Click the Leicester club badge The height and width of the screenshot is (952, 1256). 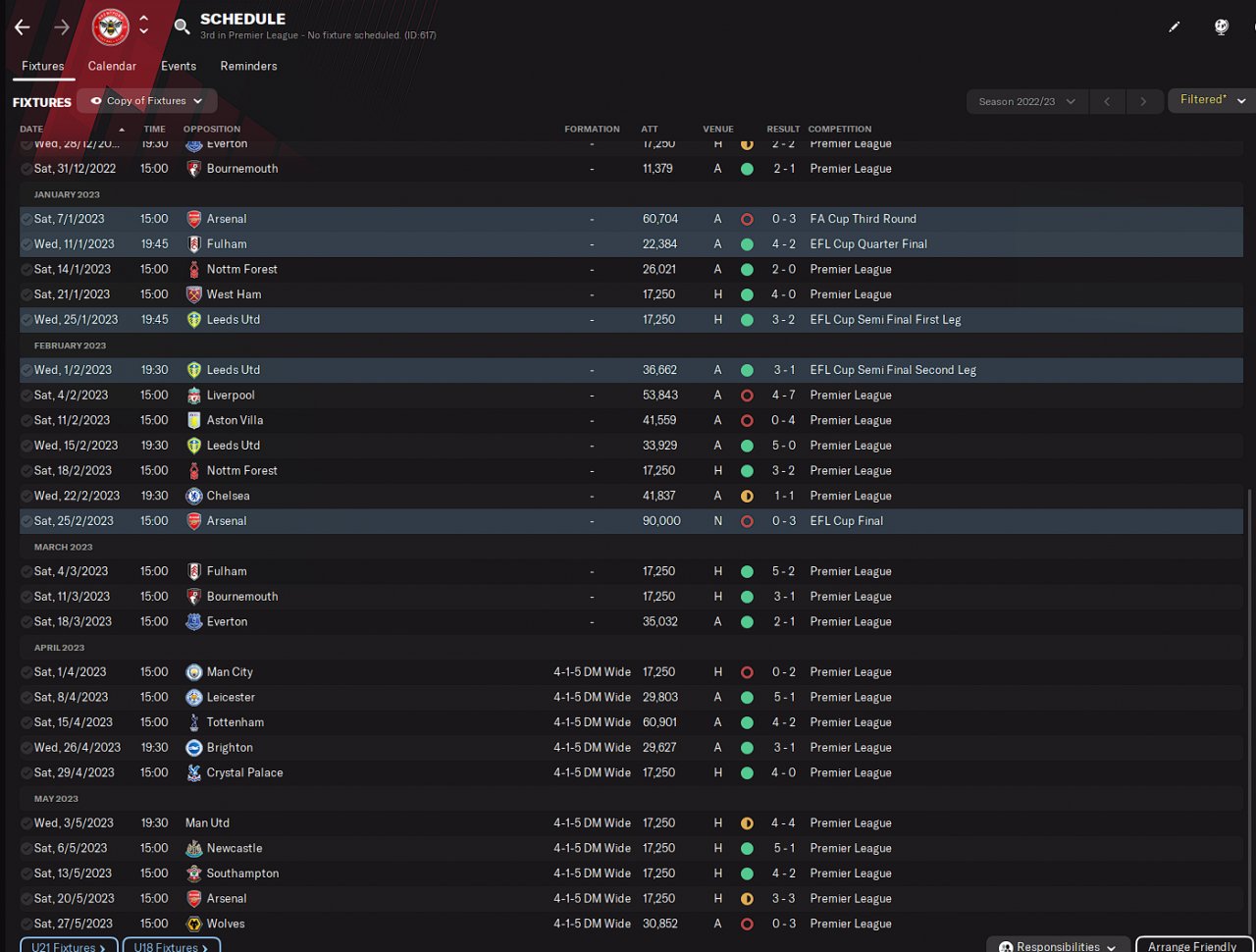click(x=194, y=698)
